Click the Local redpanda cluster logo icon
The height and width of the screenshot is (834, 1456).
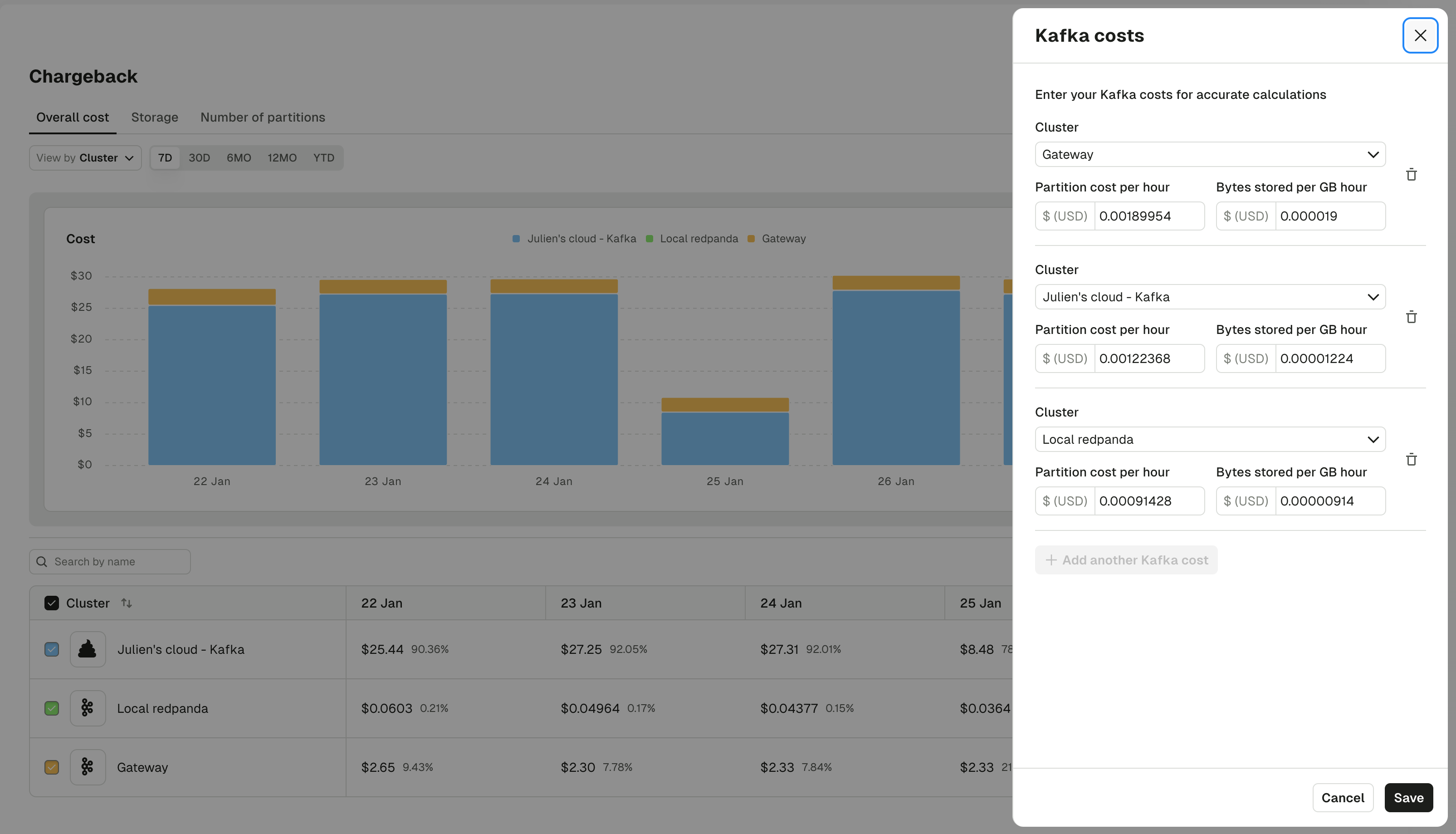point(88,708)
